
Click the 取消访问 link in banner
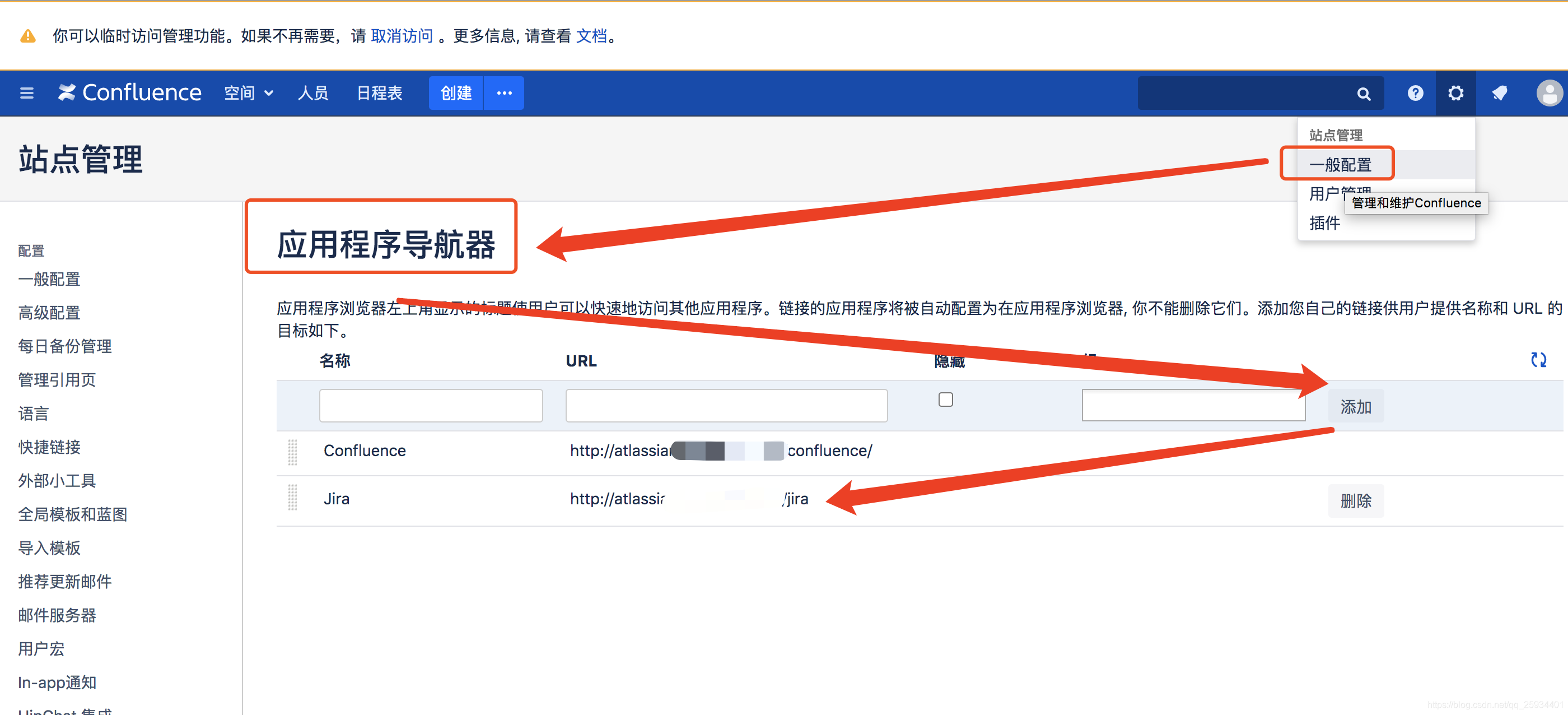[x=402, y=36]
